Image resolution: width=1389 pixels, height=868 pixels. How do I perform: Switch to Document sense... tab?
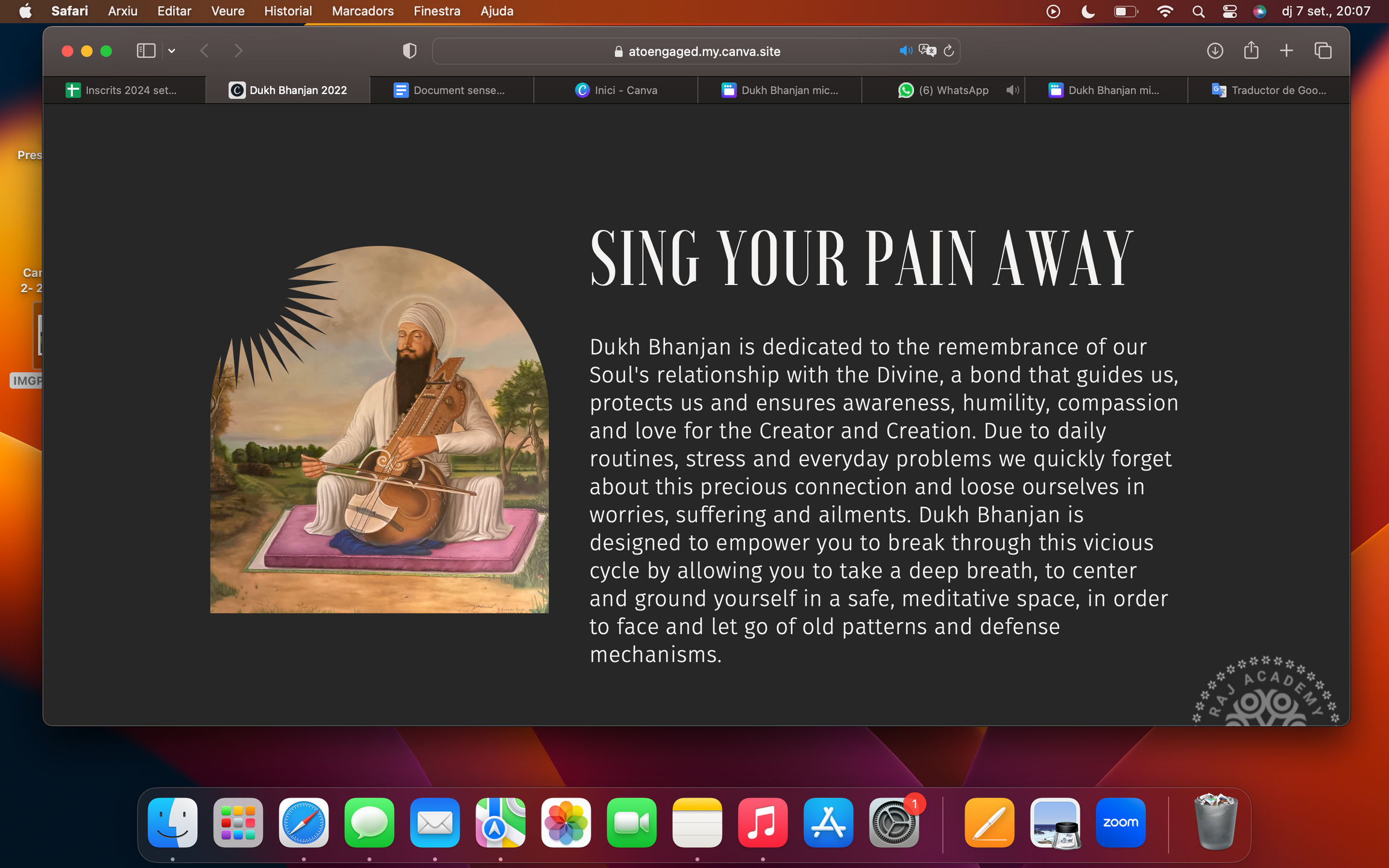[x=452, y=90]
